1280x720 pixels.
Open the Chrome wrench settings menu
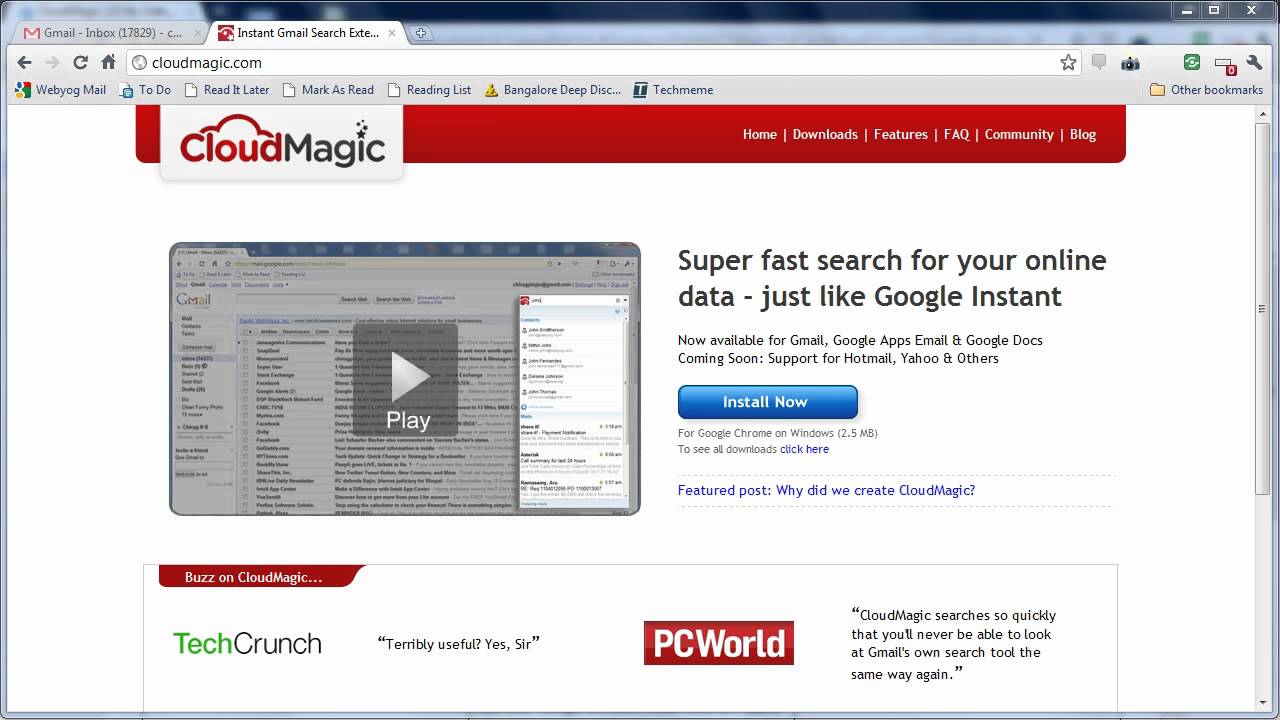1255,62
